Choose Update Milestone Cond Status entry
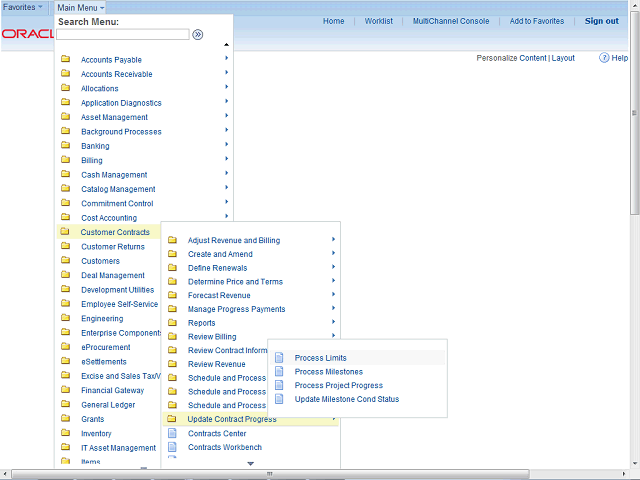The height and width of the screenshot is (480, 640). pos(347,399)
